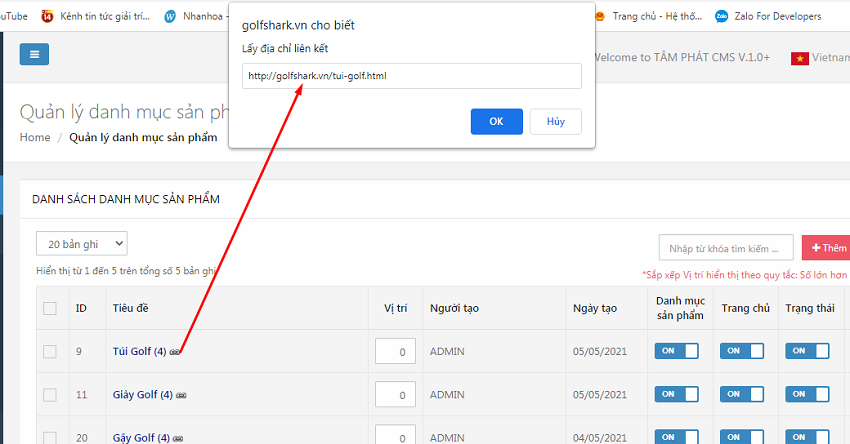Toggle Danh mục sản phẩm switch for Gậy Golf
This screenshot has width=850, height=444.
[x=678, y=437]
